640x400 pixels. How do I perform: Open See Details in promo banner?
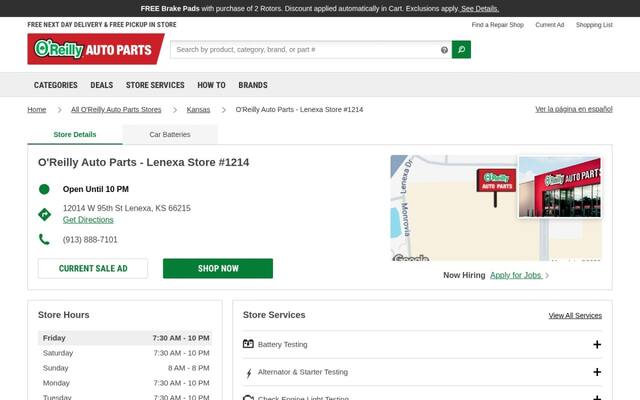point(480,9)
